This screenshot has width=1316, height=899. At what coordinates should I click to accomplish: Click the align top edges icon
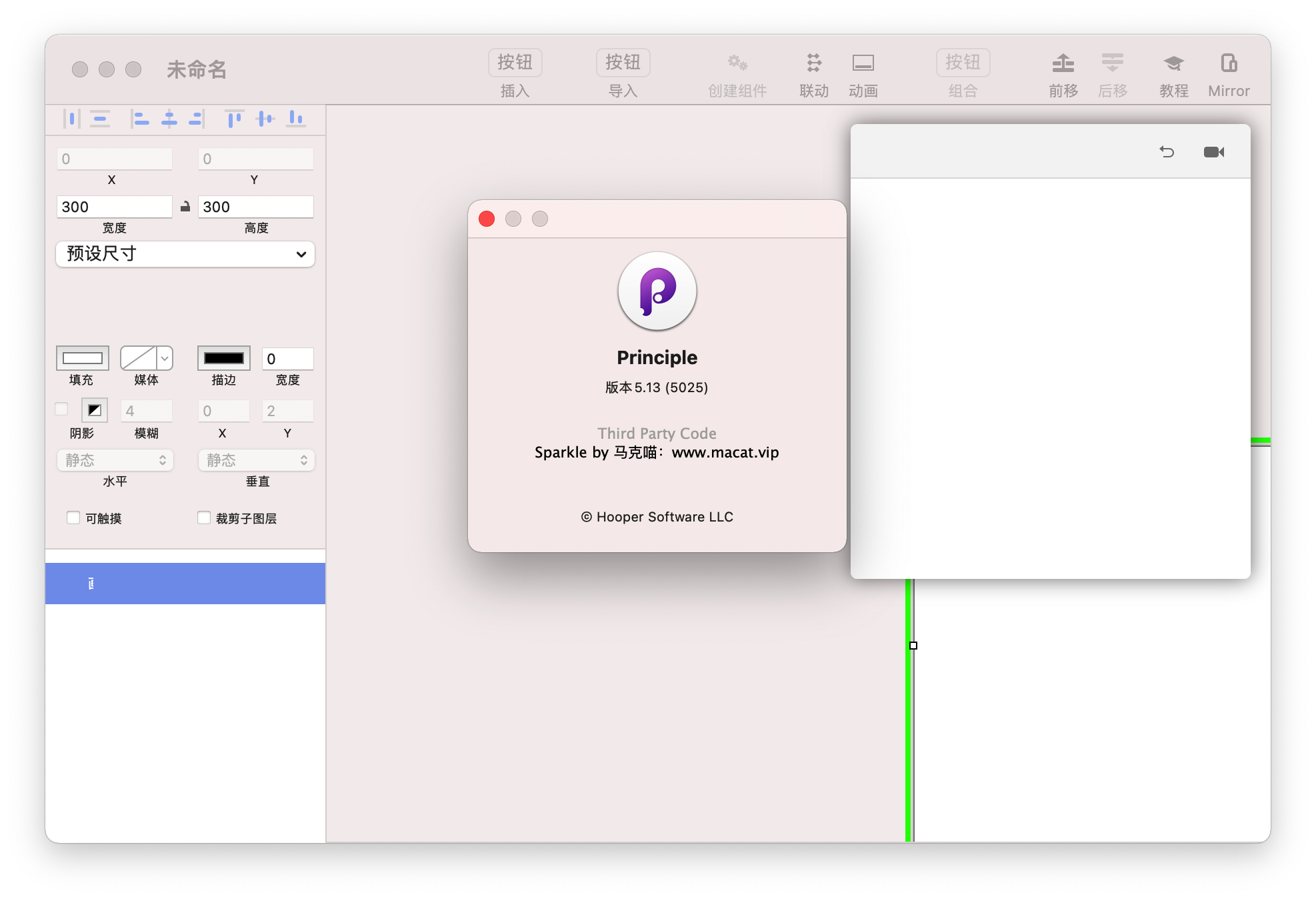234,119
